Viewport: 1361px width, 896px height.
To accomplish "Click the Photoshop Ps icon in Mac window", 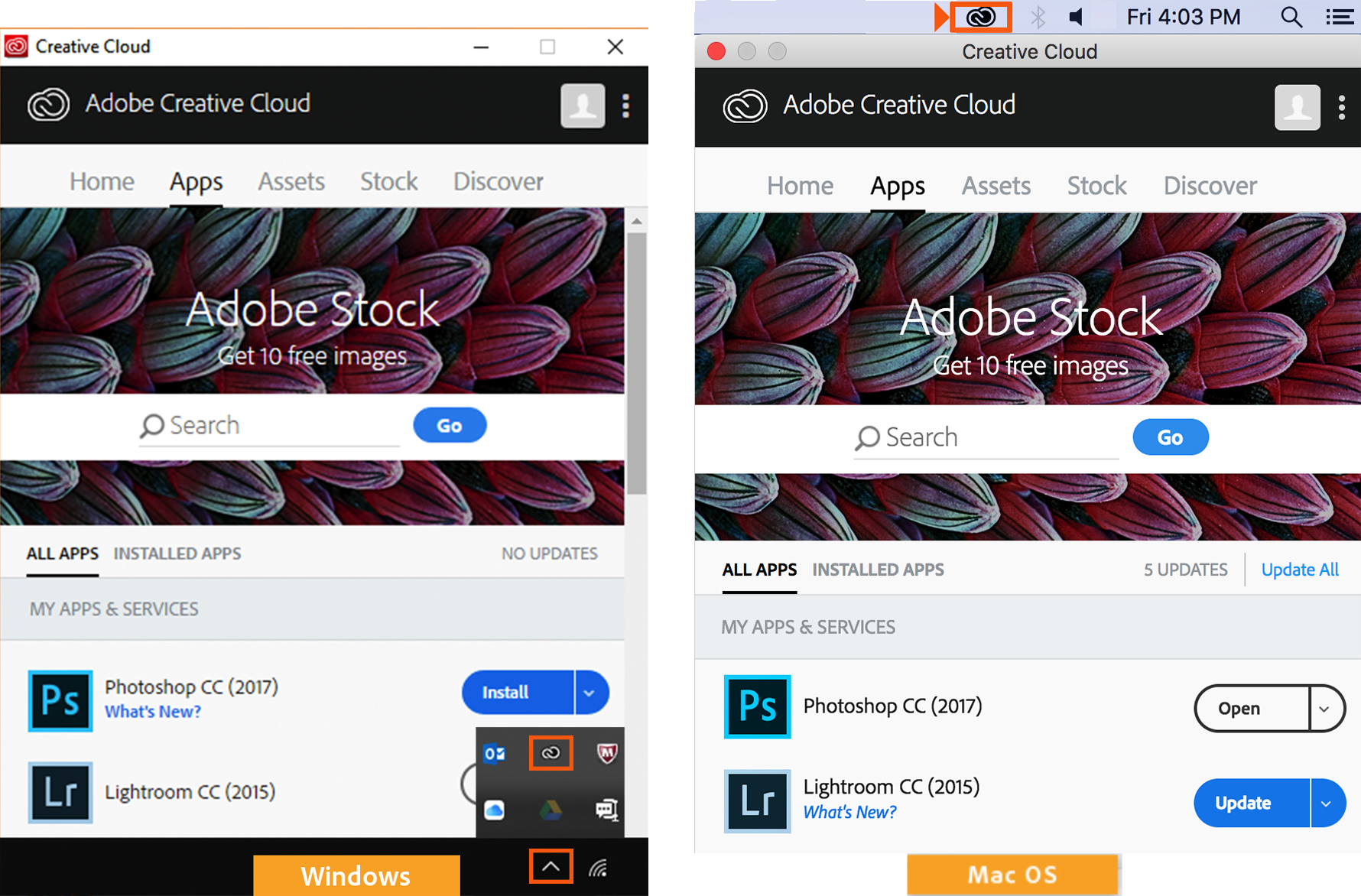I will click(757, 706).
